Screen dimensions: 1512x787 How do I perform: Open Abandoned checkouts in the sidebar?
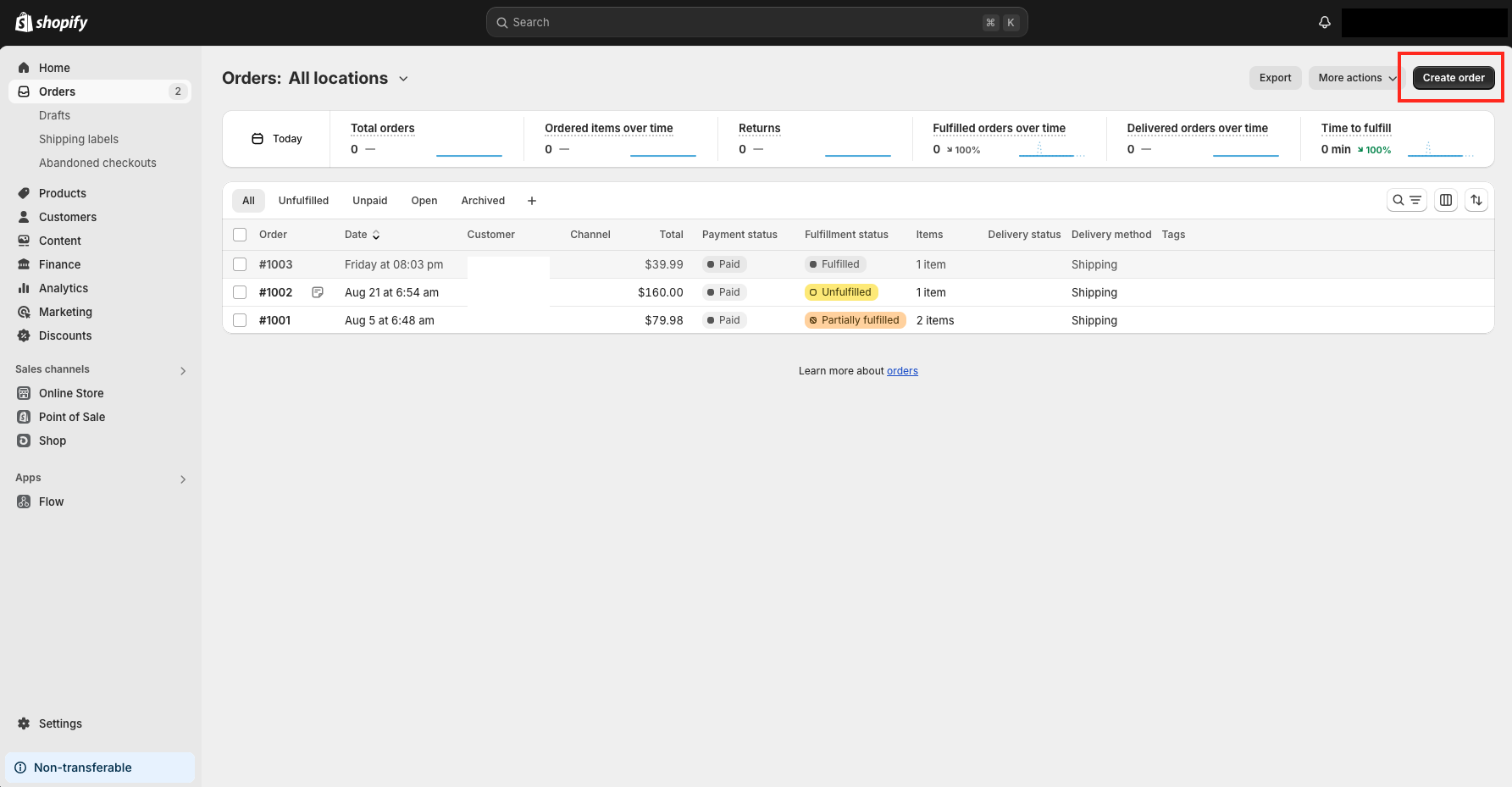point(97,163)
